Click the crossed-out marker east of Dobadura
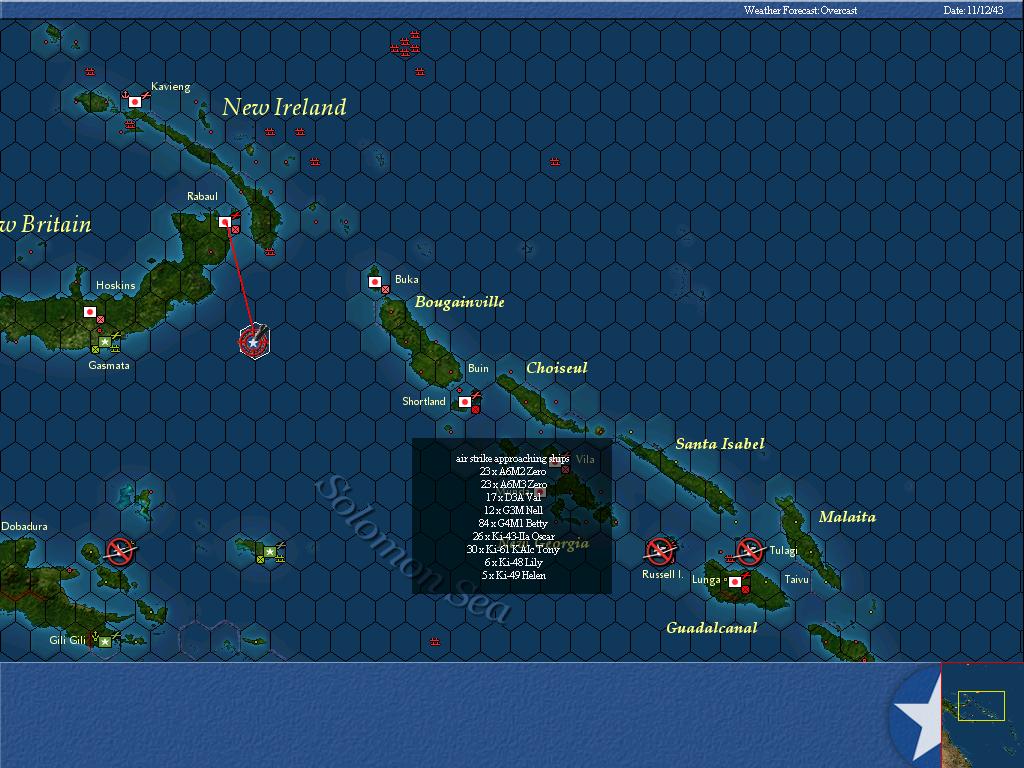Image resolution: width=1024 pixels, height=768 pixels. [120, 551]
